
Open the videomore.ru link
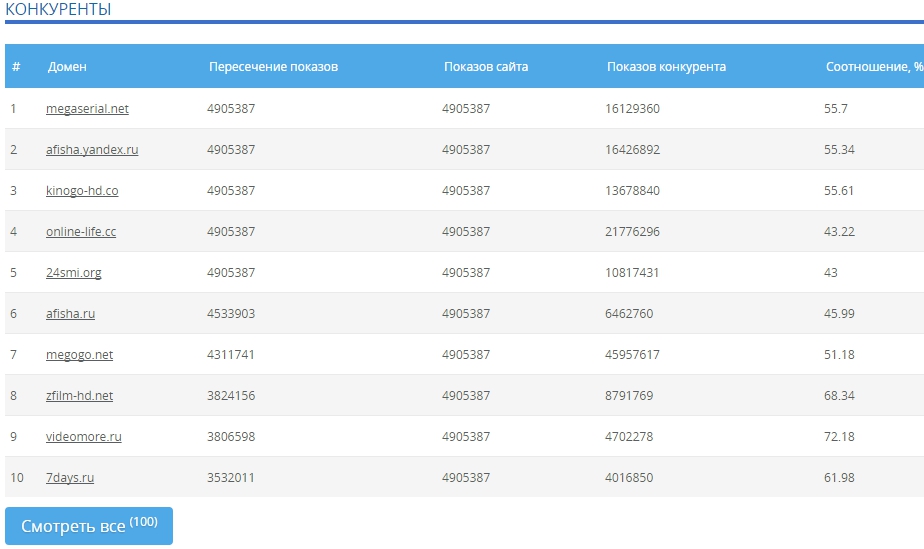[x=83, y=437]
